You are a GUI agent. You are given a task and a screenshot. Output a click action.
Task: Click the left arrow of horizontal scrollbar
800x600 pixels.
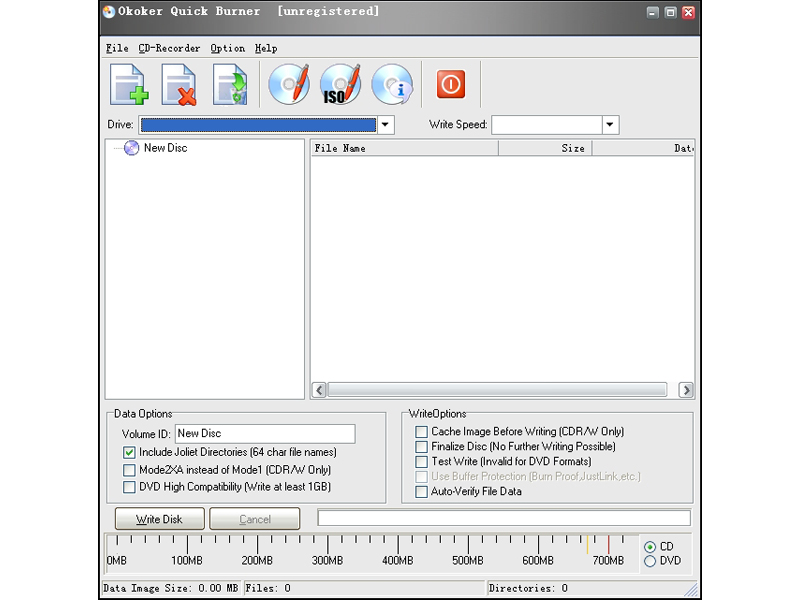click(319, 390)
